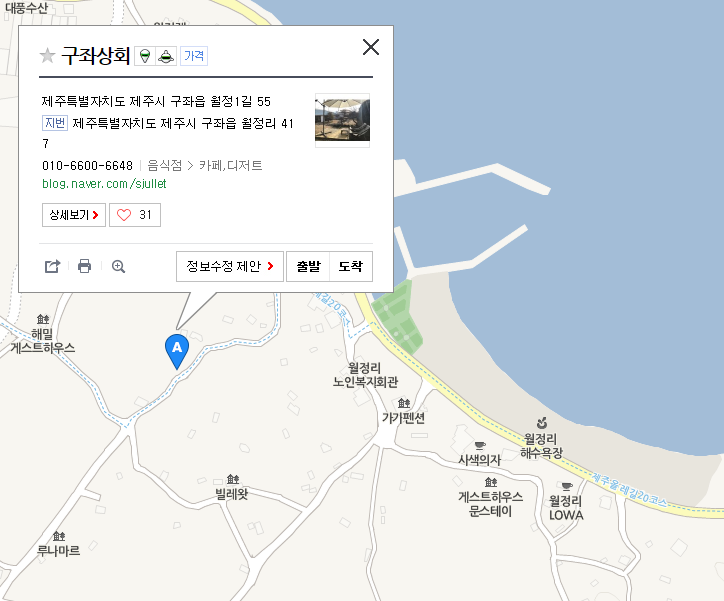Open the 정보수정 제안 suggestion button
724x601 pixels.
pos(229,266)
